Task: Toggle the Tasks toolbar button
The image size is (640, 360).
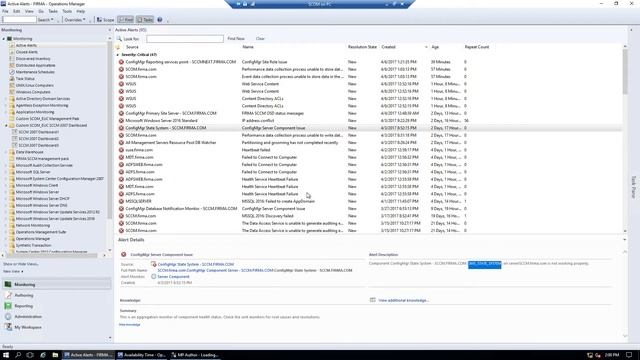Action: pyautogui.click(x=144, y=20)
